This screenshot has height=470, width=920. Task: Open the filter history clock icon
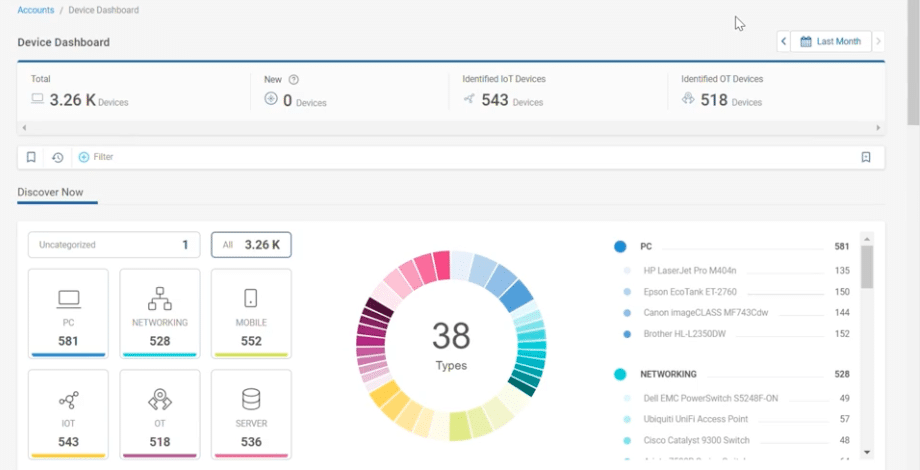coord(58,157)
